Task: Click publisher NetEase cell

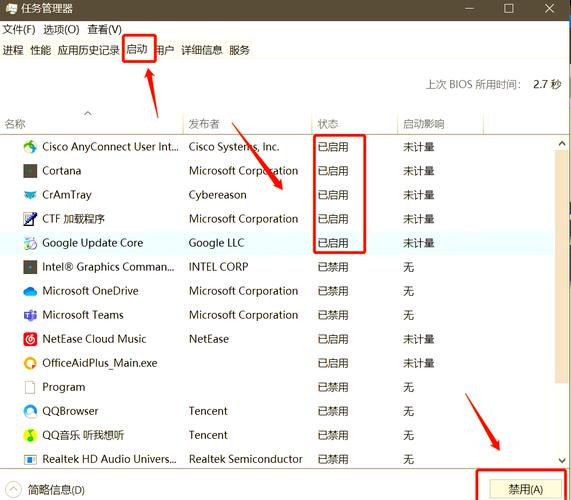Action: pos(209,339)
